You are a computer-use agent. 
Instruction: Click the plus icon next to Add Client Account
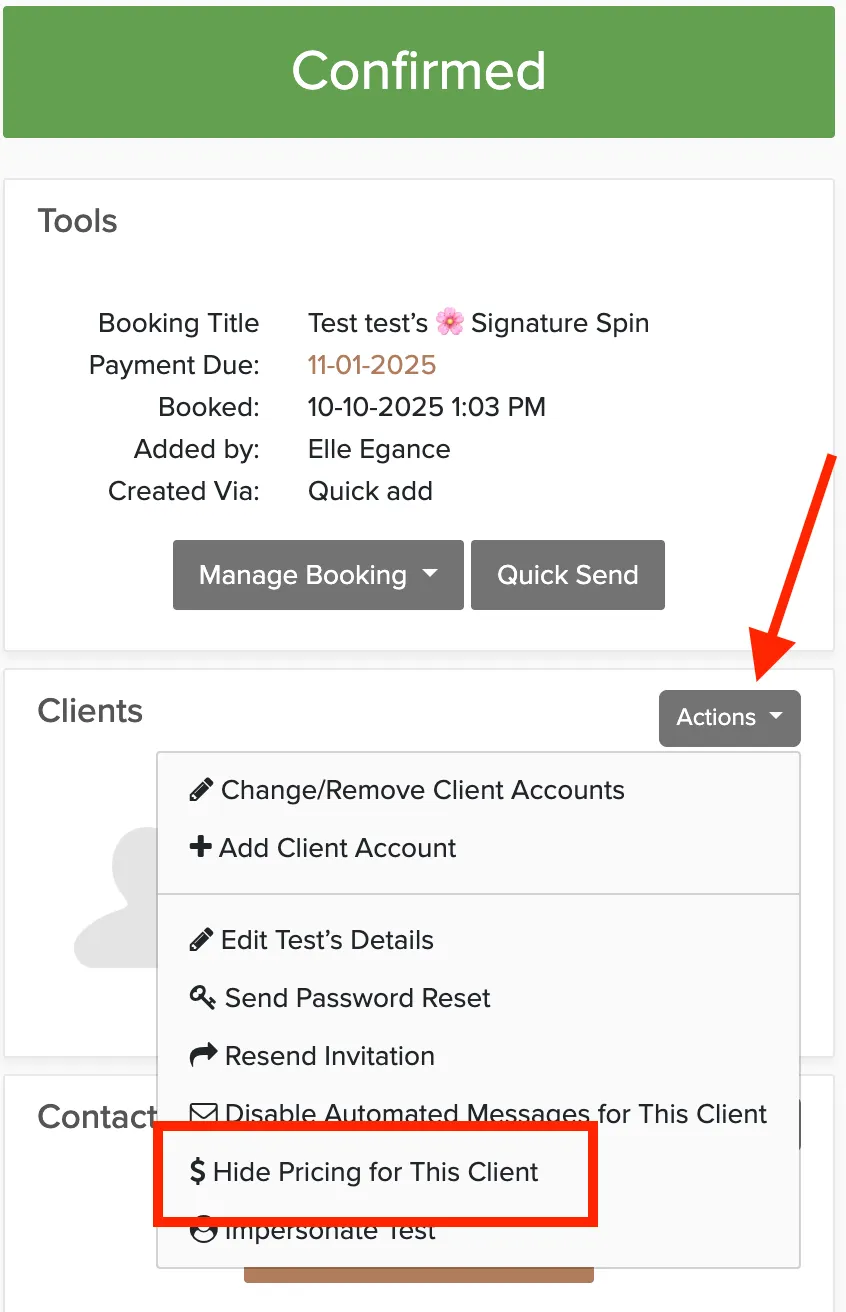coord(200,848)
